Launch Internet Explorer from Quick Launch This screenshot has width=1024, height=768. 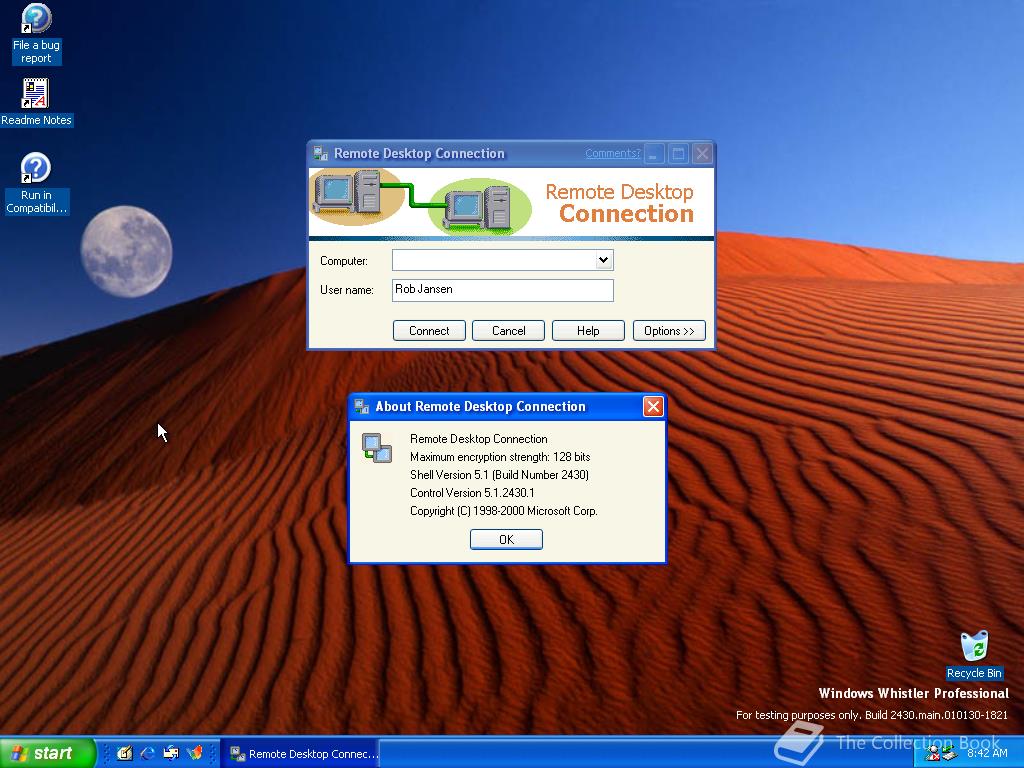tap(148, 753)
